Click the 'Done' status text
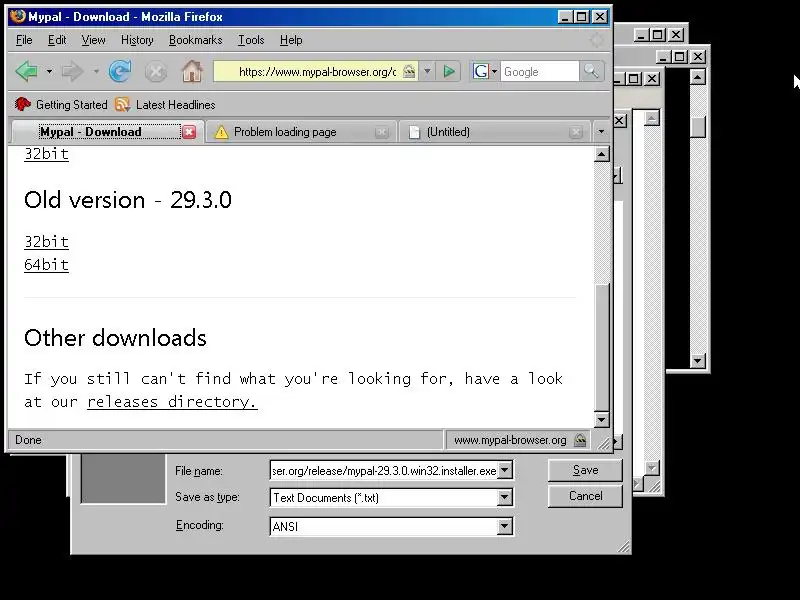 click(28, 440)
